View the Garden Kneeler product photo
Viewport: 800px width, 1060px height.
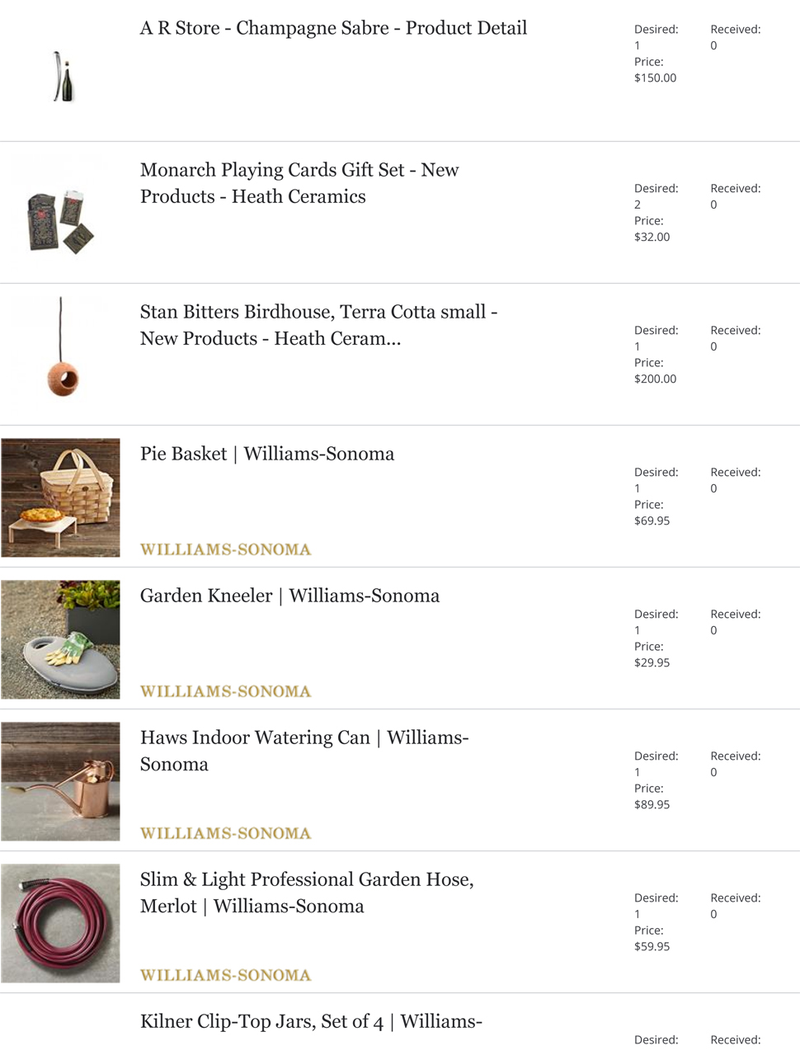(61, 640)
